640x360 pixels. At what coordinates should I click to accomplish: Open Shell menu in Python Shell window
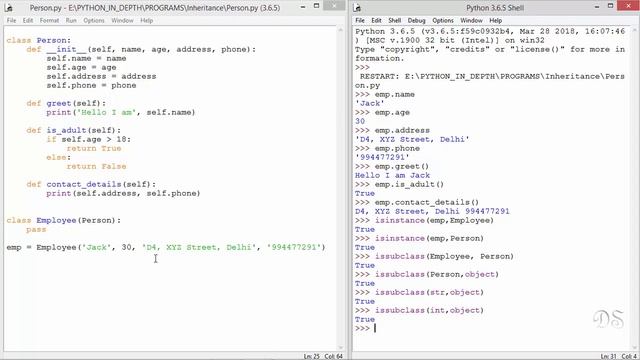pos(395,20)
